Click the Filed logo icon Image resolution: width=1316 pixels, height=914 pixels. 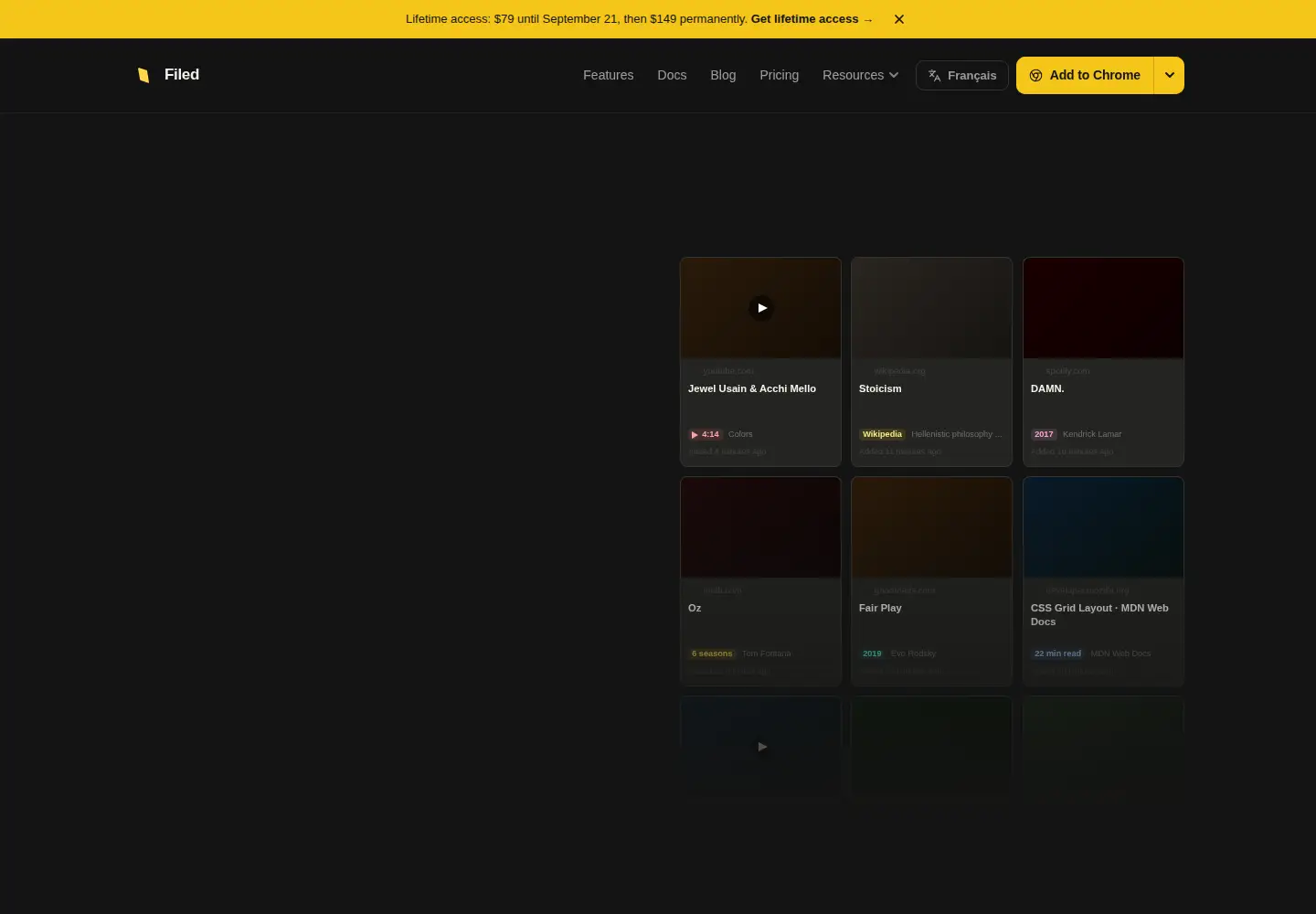[143, 75]
